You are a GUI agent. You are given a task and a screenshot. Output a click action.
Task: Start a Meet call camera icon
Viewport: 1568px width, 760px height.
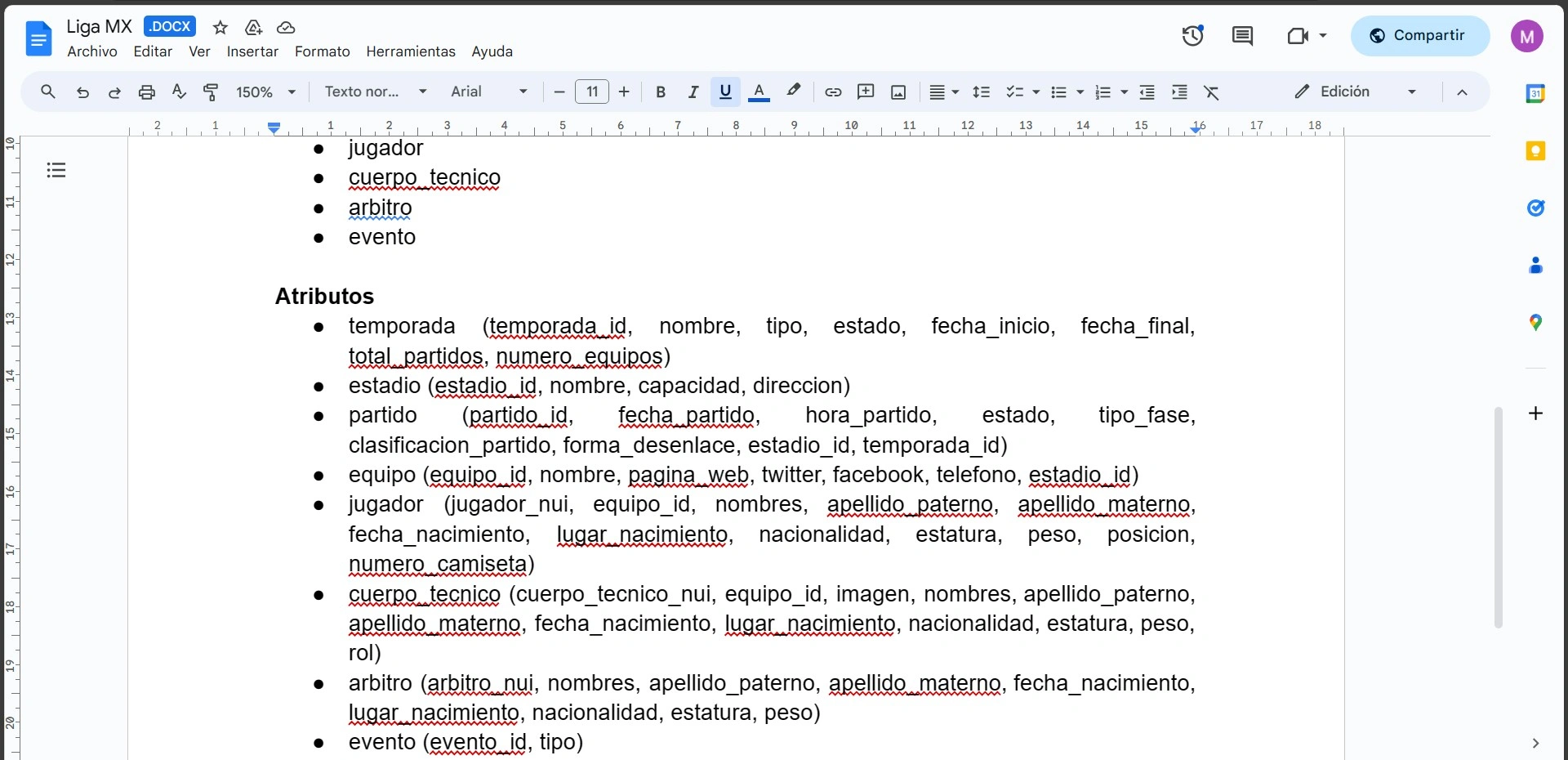coord(1297,35)
